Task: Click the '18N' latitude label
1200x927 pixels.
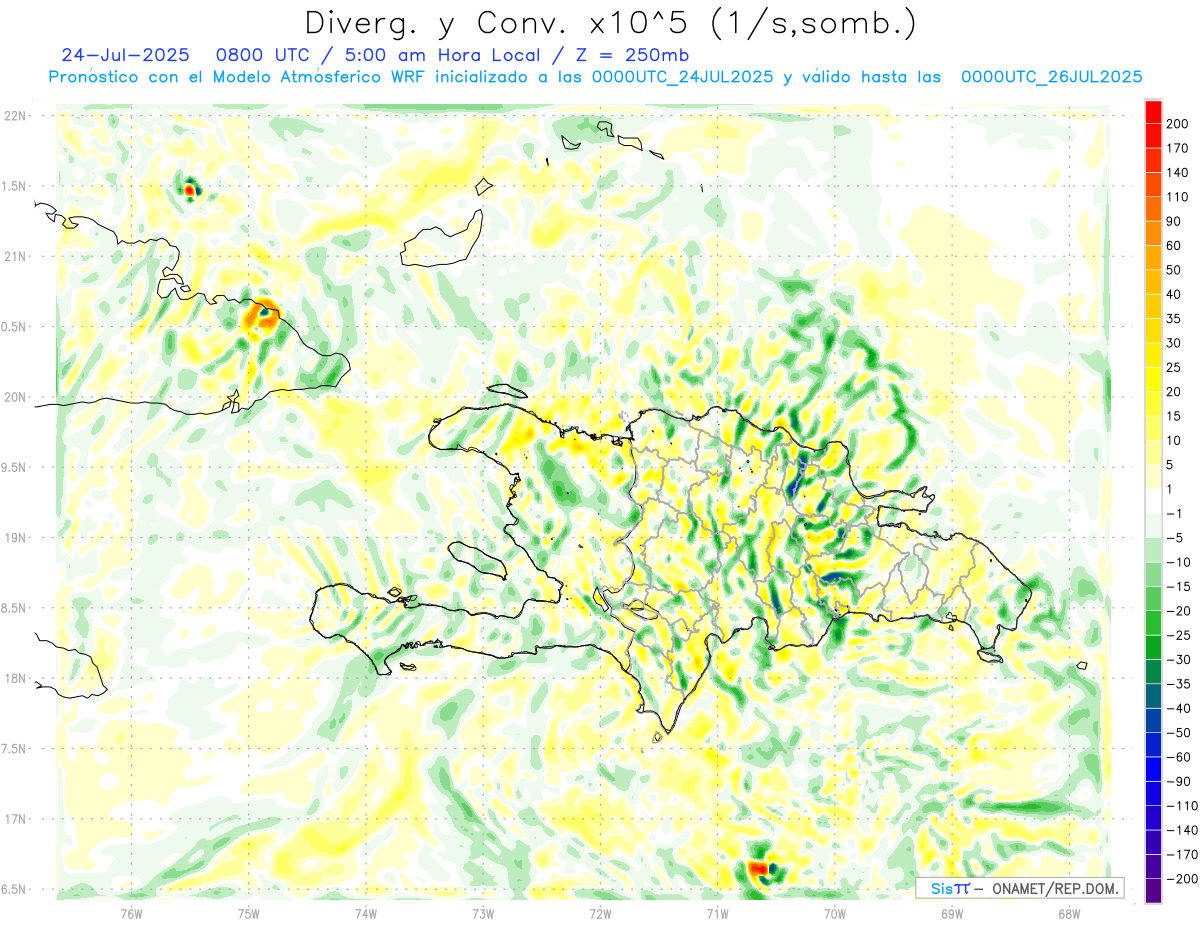Action: (x=14, y=679)
